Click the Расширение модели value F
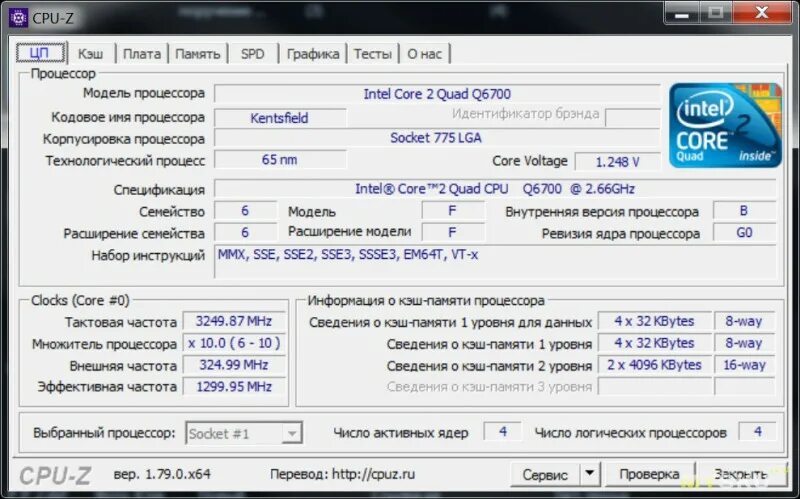 click(453, 233)
